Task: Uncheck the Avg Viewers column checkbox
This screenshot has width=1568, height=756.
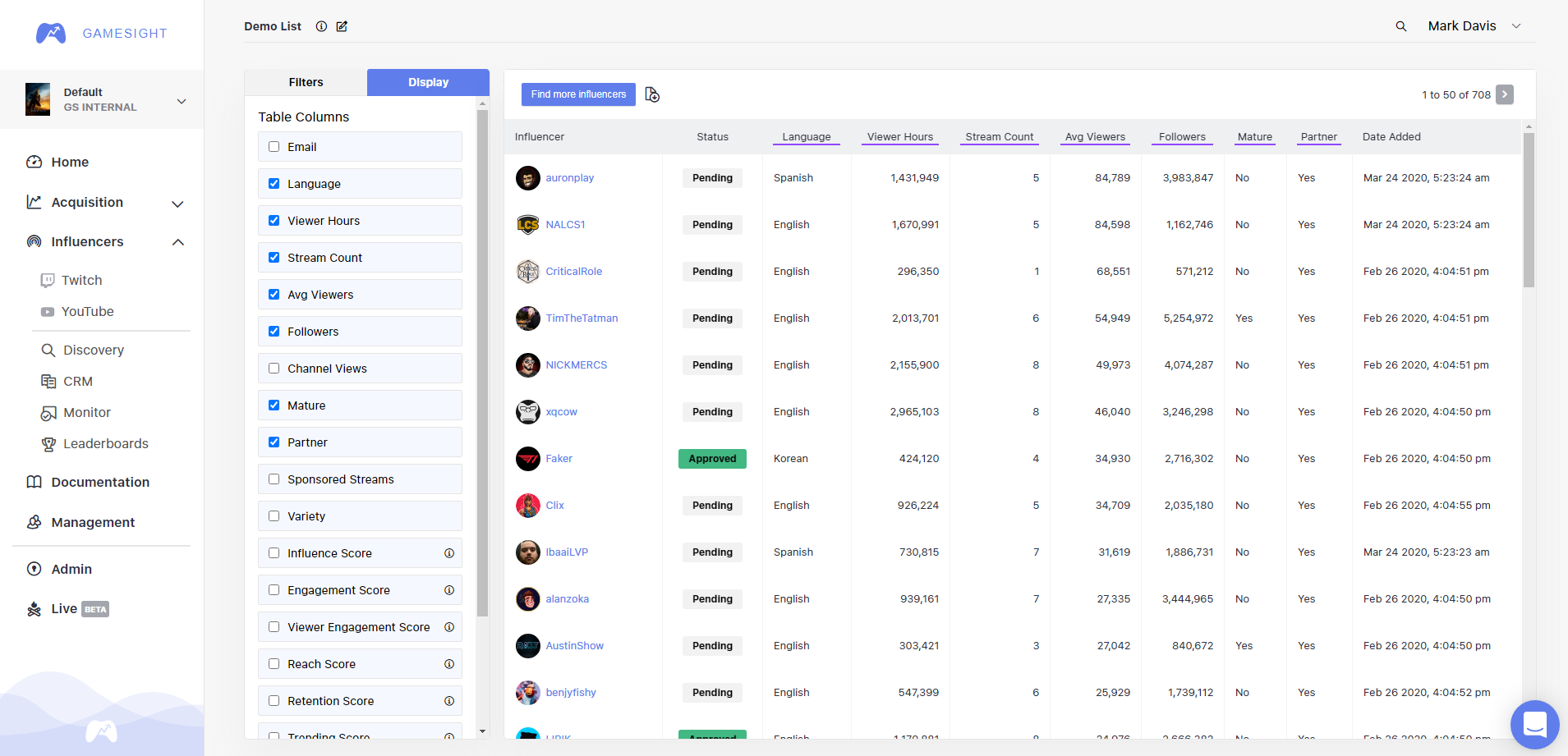Action: click(x=274, y=295)
